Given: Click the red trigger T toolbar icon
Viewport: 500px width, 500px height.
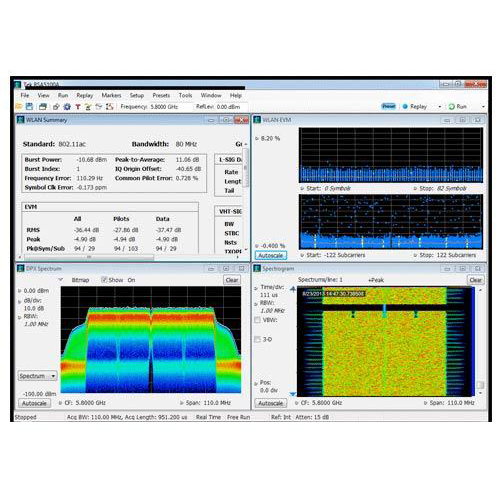Looking at the screenshot, I should (x=78, y=107).
